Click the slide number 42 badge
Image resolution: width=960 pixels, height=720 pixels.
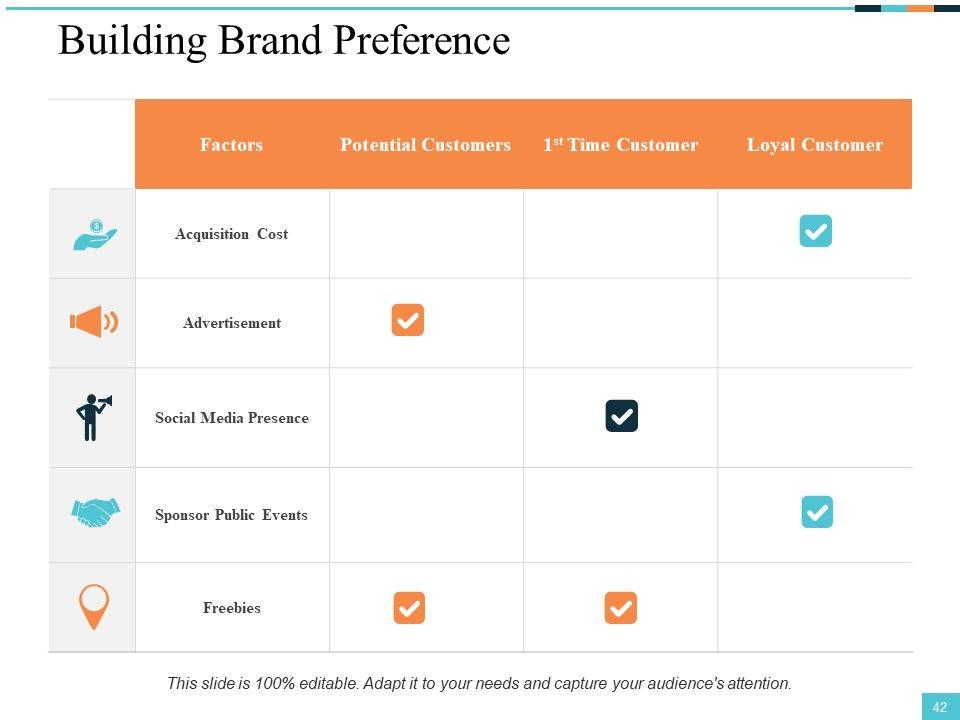coord(939,706)
